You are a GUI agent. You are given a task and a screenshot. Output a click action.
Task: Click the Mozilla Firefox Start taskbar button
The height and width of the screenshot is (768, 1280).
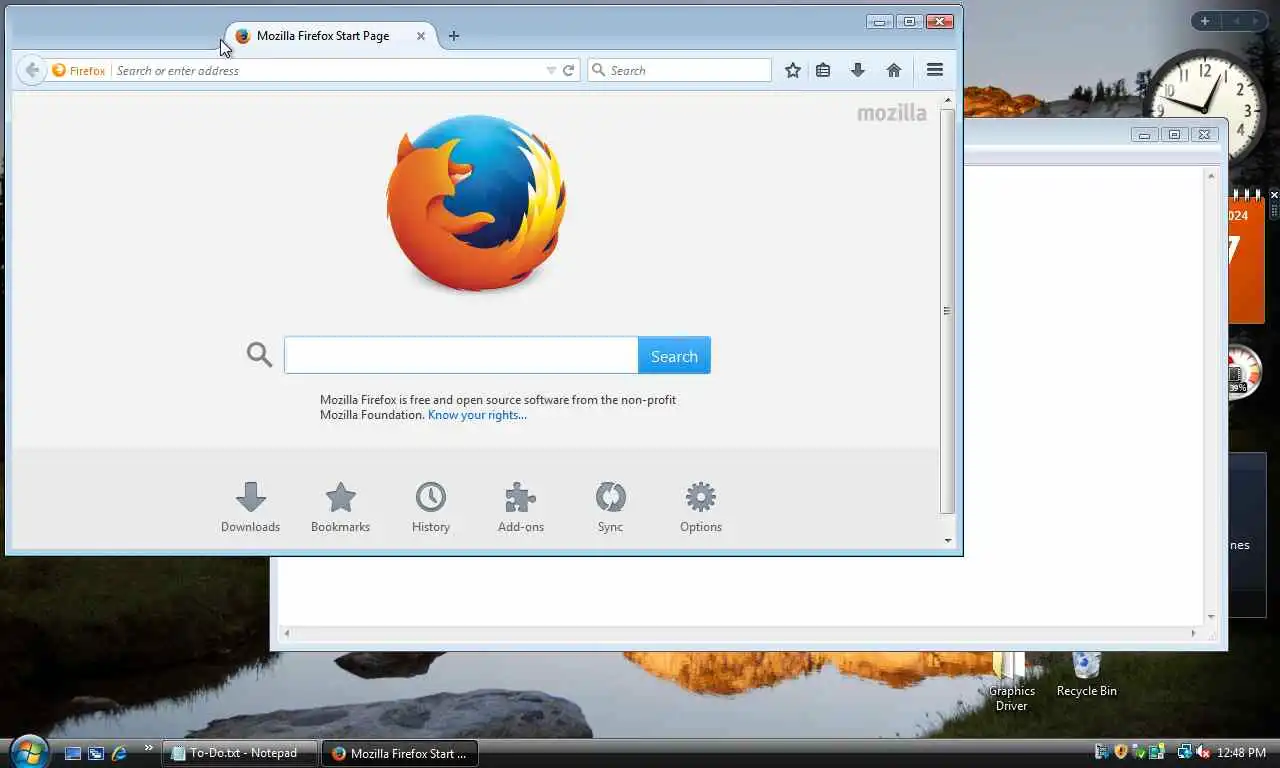[400, 753]
